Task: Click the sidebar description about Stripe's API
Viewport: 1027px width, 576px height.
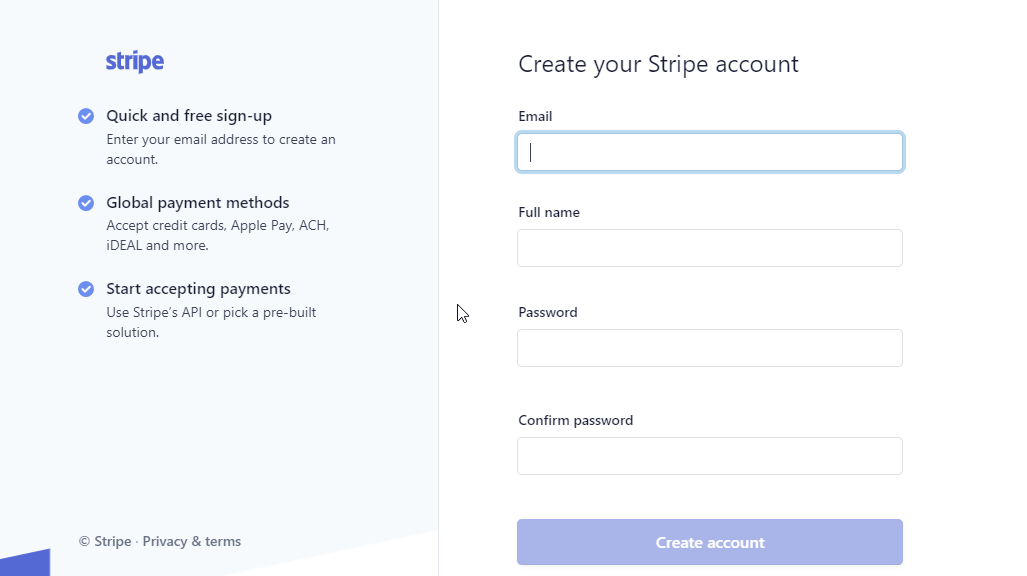Action: coord(211,323)
